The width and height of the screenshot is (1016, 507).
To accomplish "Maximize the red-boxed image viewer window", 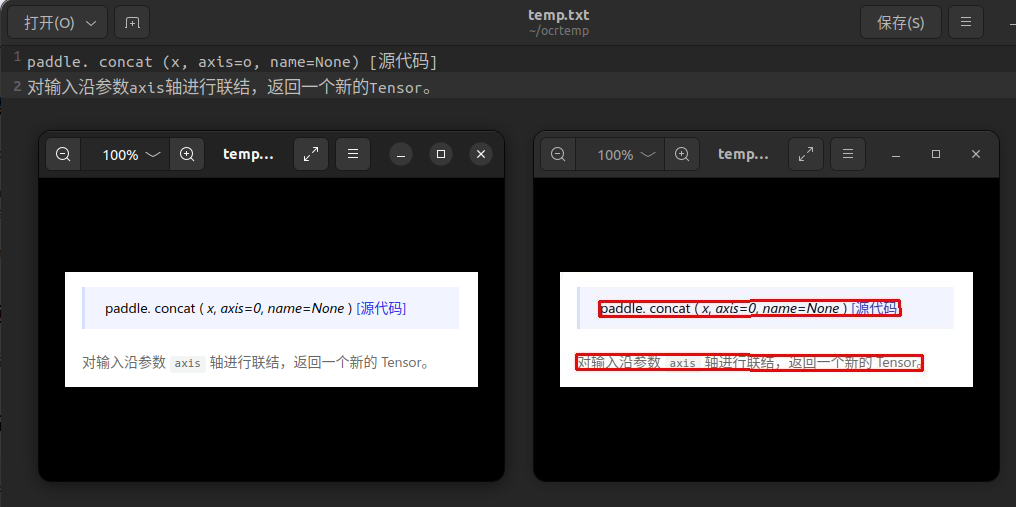I will [936, 154].
